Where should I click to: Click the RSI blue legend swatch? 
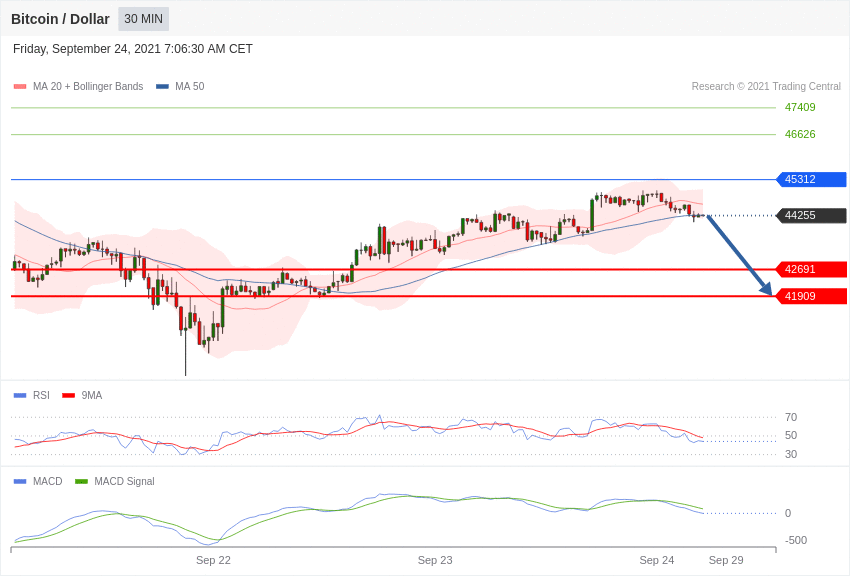pyautogui.click(x=20, y=396)
